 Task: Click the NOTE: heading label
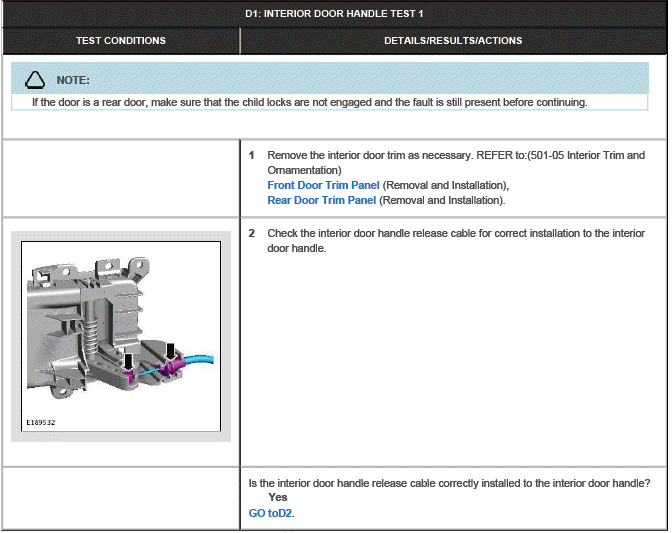click(73, 79)
